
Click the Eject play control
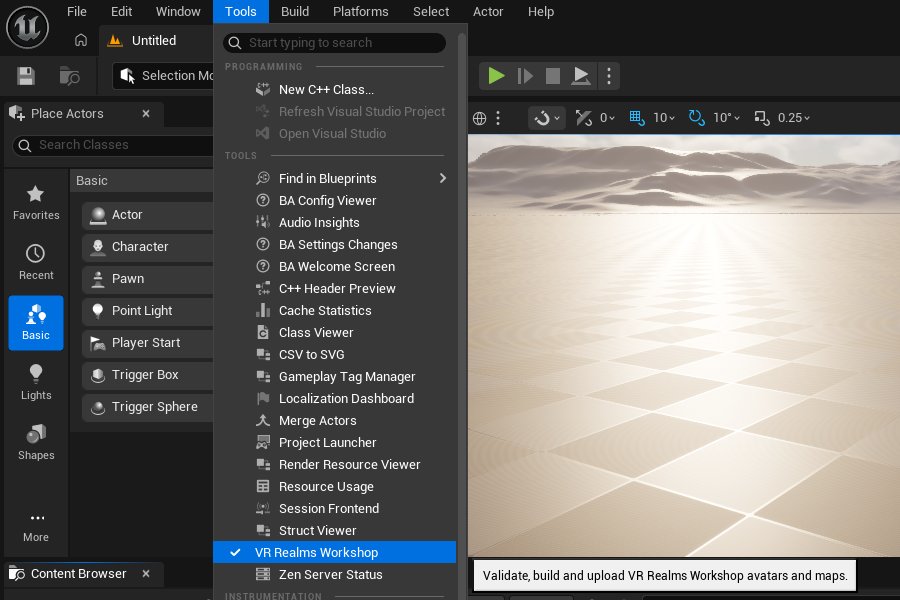point(581,76)
